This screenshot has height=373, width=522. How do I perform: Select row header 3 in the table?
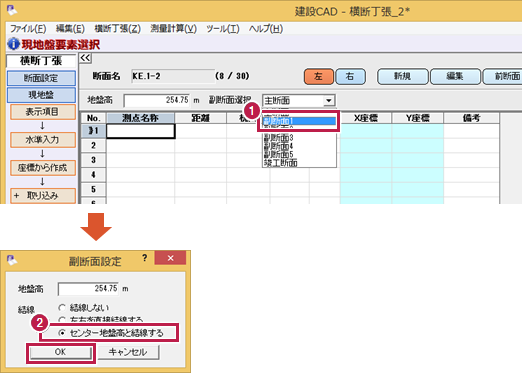(x=94, y=160)
